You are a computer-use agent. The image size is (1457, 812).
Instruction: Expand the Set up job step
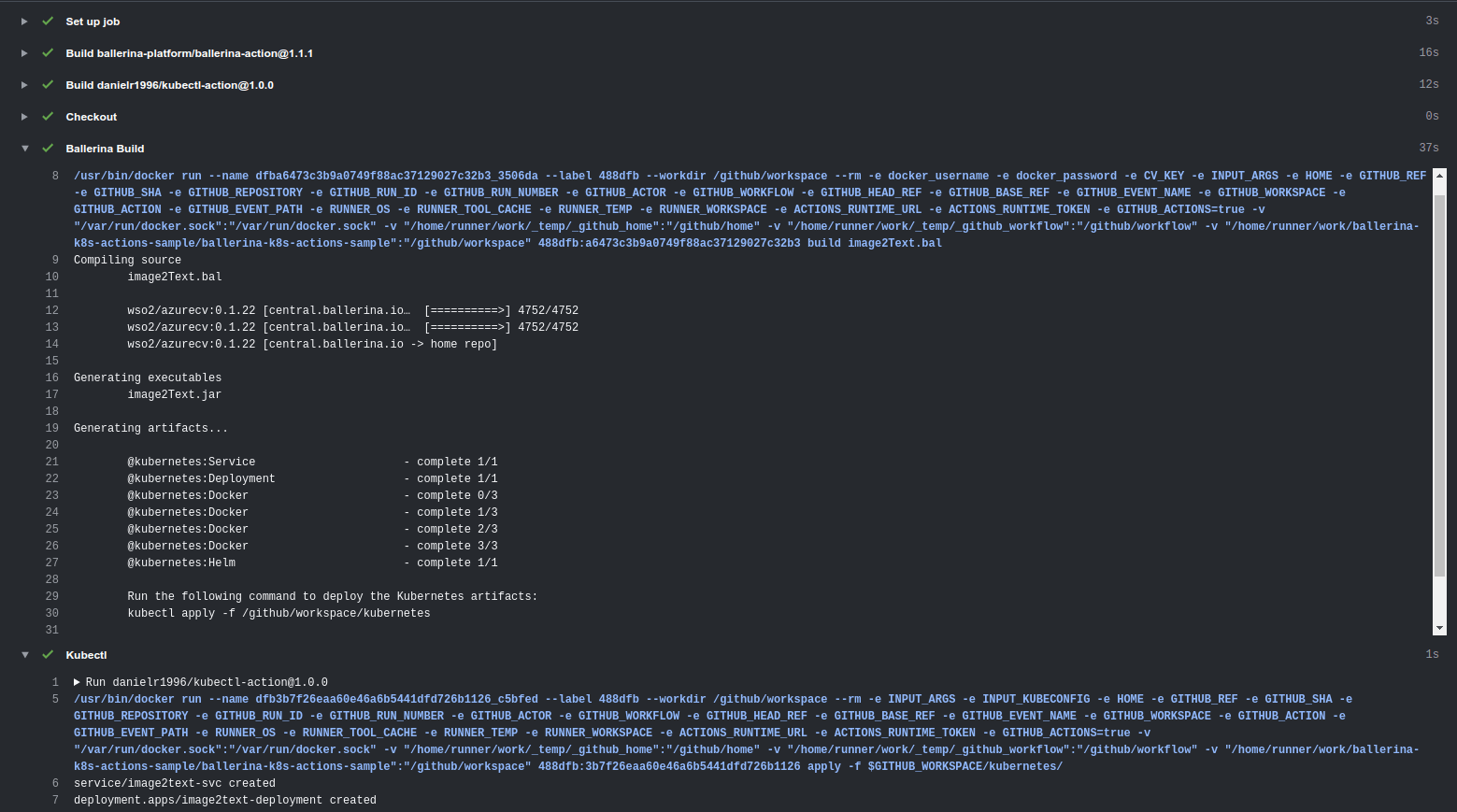click(24, 21)
